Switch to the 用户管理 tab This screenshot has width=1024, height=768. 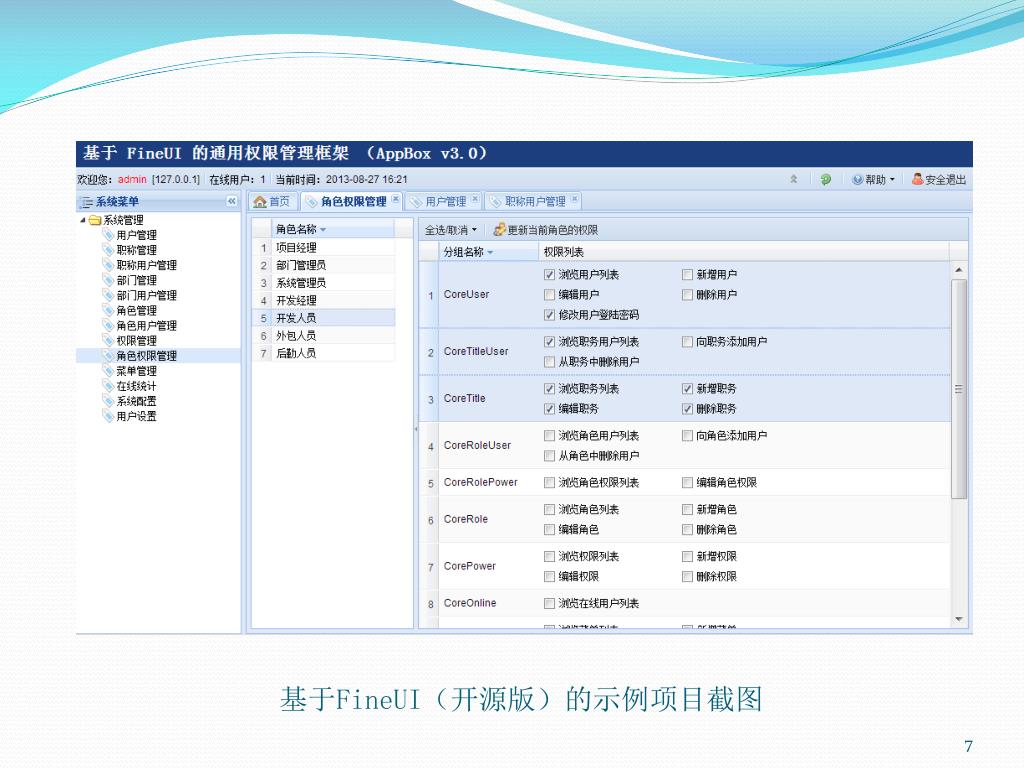click(x=443, y=201)
